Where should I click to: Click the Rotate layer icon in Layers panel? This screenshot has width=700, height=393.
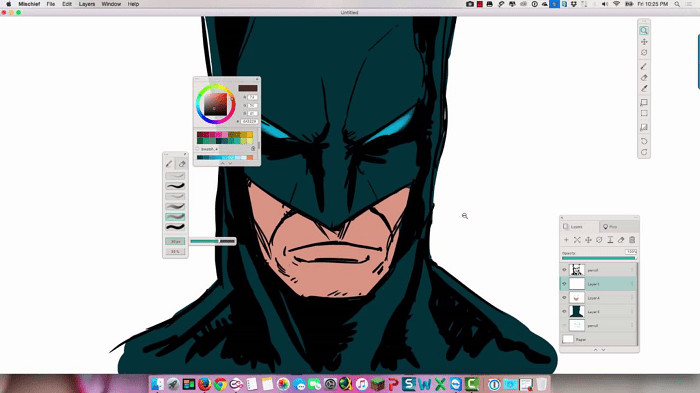coord(599,240)
